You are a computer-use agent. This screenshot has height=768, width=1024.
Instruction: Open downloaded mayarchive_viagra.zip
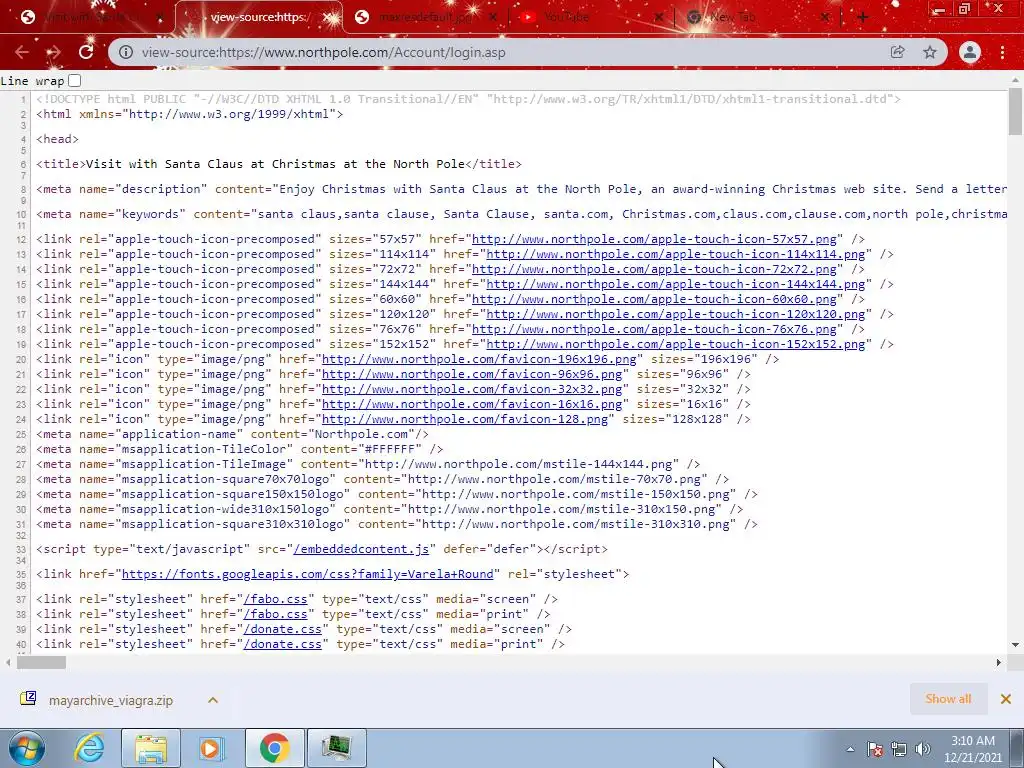point(110,700)
